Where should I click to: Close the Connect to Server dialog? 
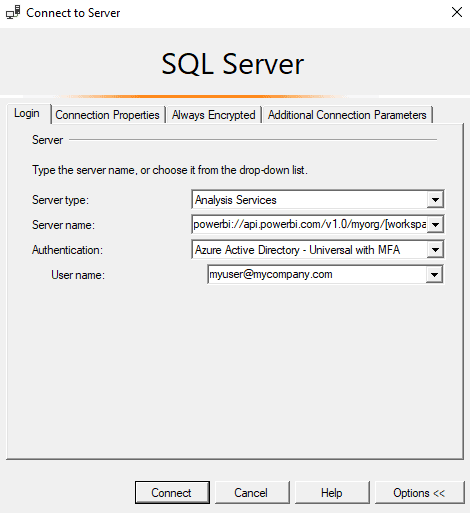point(457,12)
